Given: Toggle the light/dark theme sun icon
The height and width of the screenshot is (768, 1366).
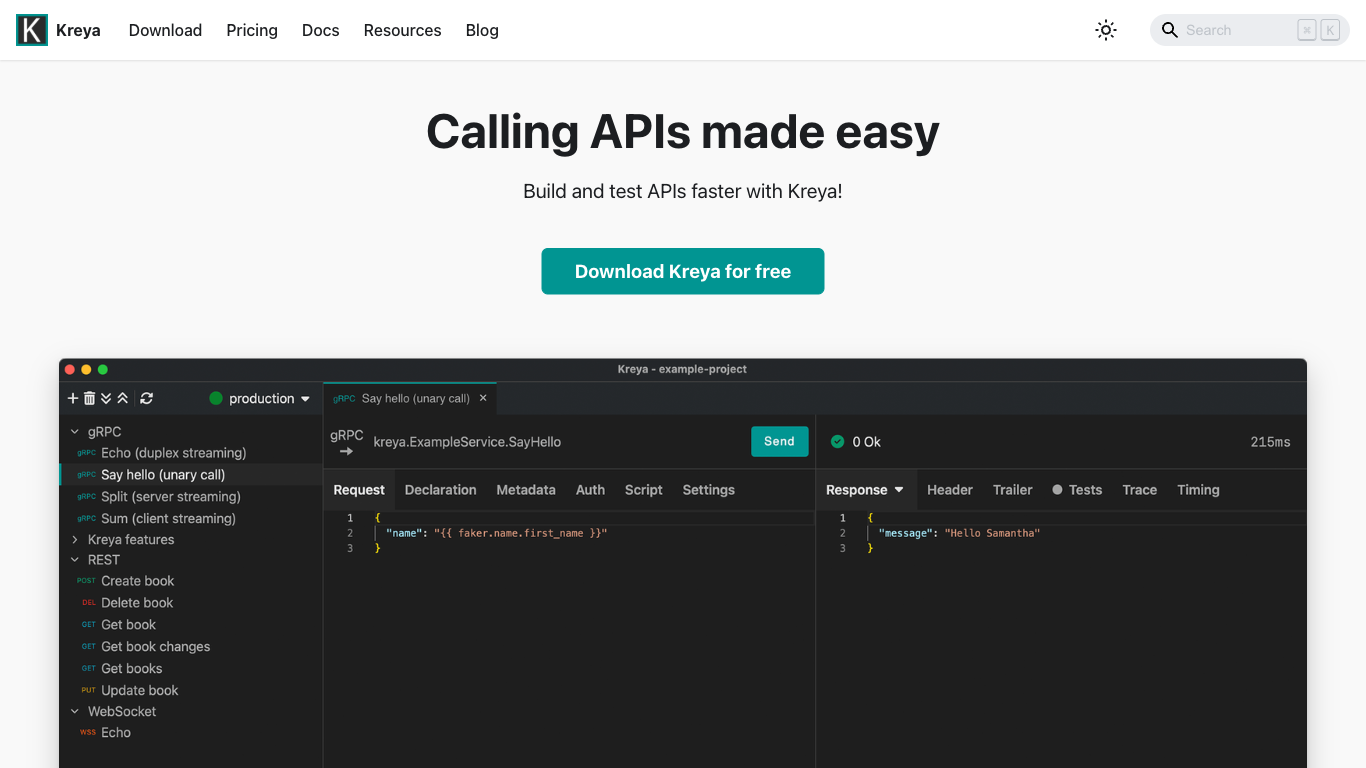Looking at the screenshot, I should (x=1106, y=30).
